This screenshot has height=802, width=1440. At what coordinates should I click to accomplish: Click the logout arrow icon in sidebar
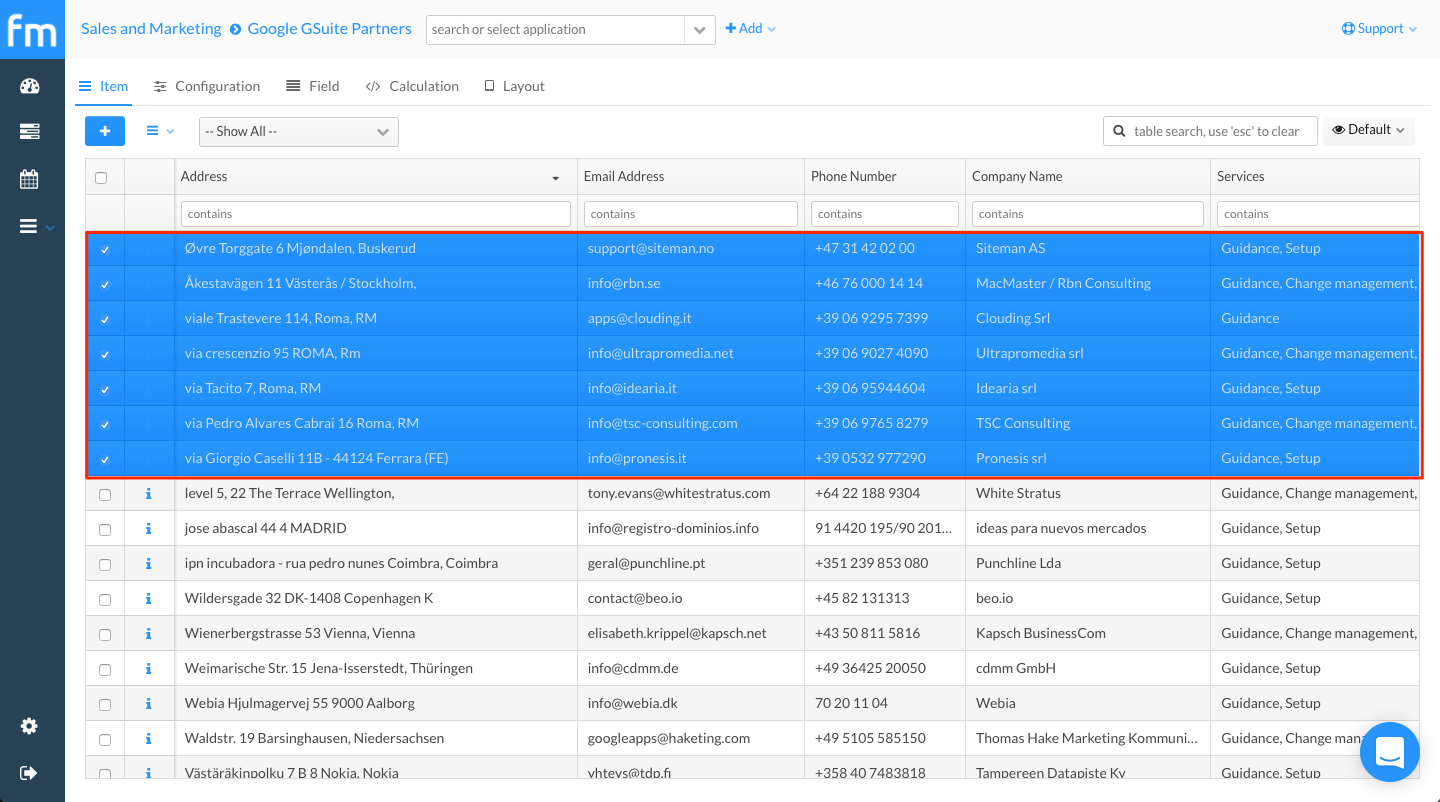click(x=29, y=772)
